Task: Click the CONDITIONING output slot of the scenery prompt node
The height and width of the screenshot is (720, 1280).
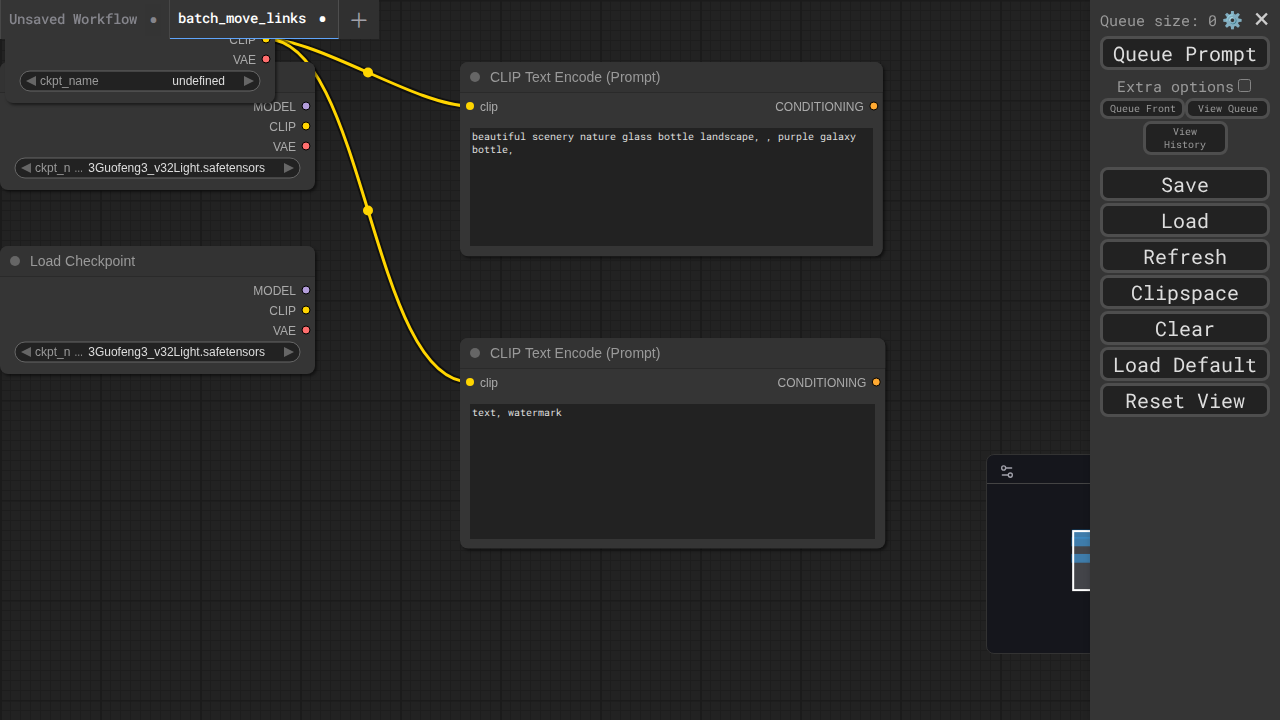Action: click(873, 106)
